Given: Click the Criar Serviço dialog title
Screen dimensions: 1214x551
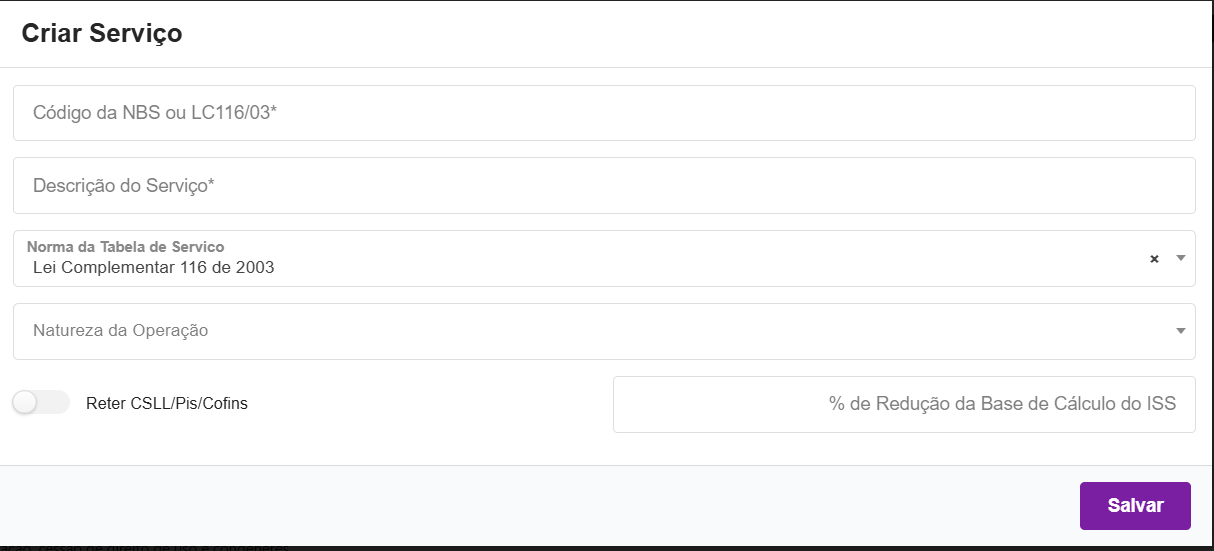Looking at the screenshot, I should (x=102, y=33).
